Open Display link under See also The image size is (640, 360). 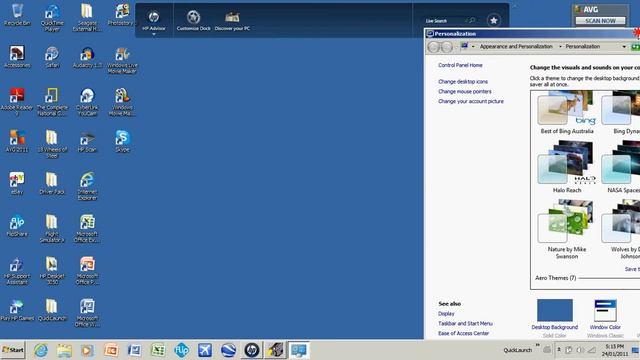(x=446, y=313)
